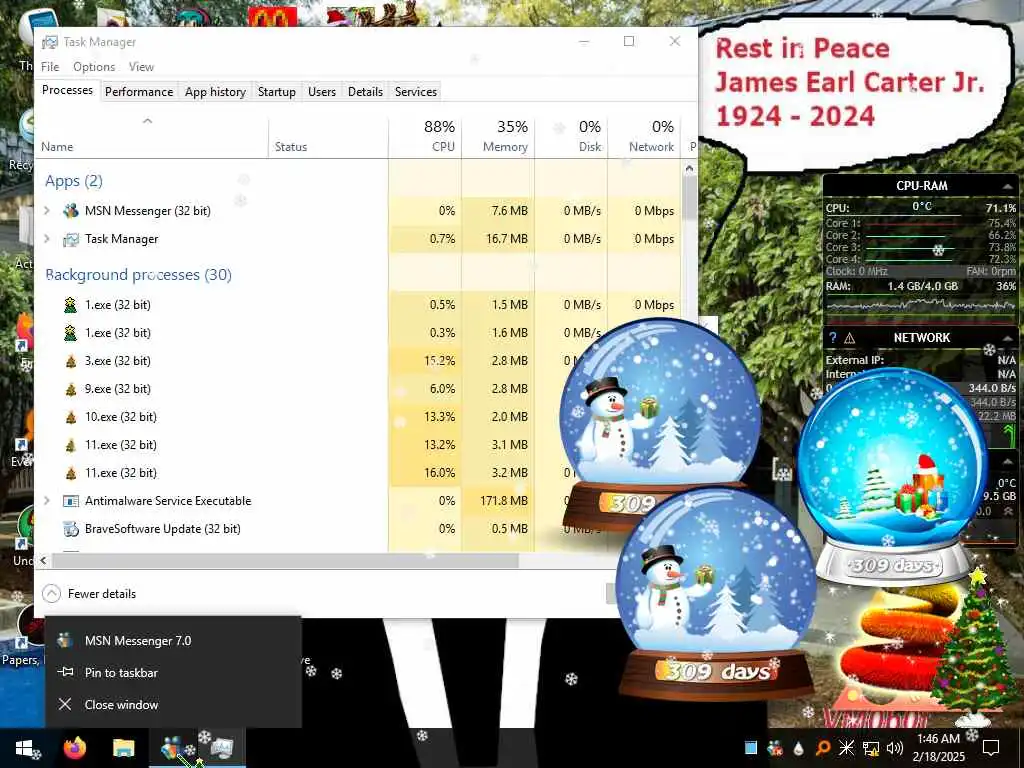Click the warning triangle on NETWORK widget
The height and width of the screenshot is (768, 1024).
[850, 338]
